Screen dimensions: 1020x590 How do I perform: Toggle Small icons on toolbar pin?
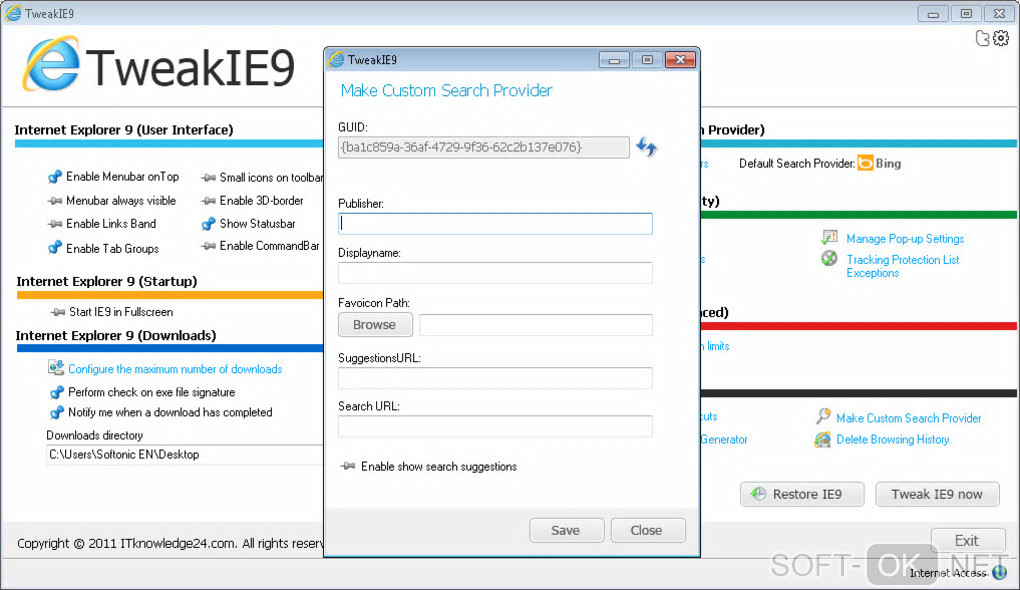pos(209,177)
